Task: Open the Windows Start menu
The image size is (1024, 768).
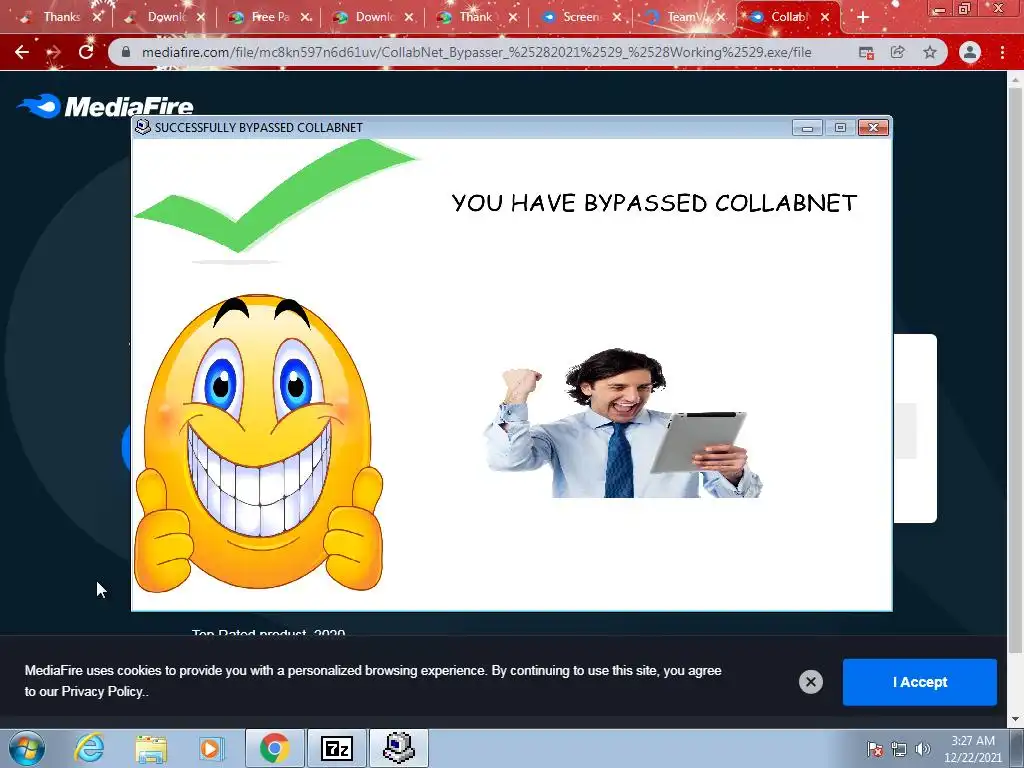Action: 27,748
